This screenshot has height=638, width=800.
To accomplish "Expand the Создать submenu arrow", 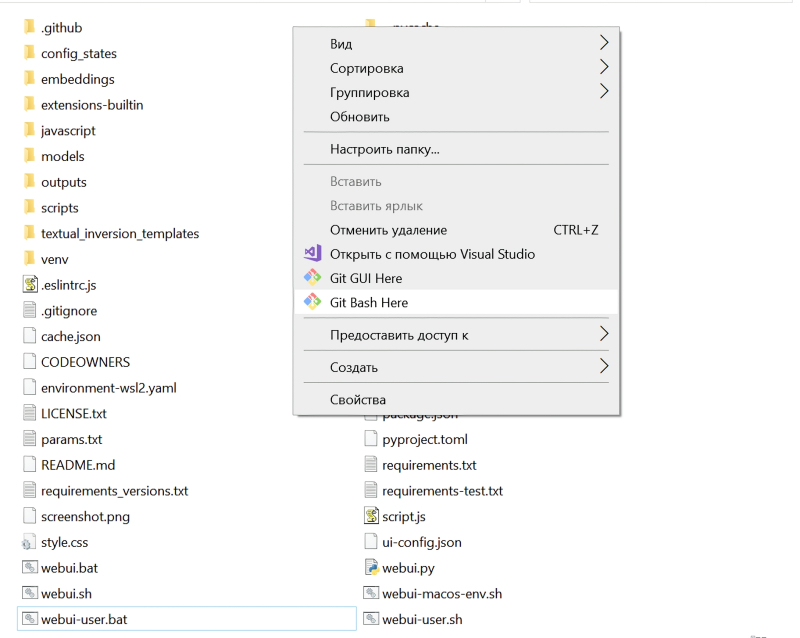I will (x=603, y=367).
